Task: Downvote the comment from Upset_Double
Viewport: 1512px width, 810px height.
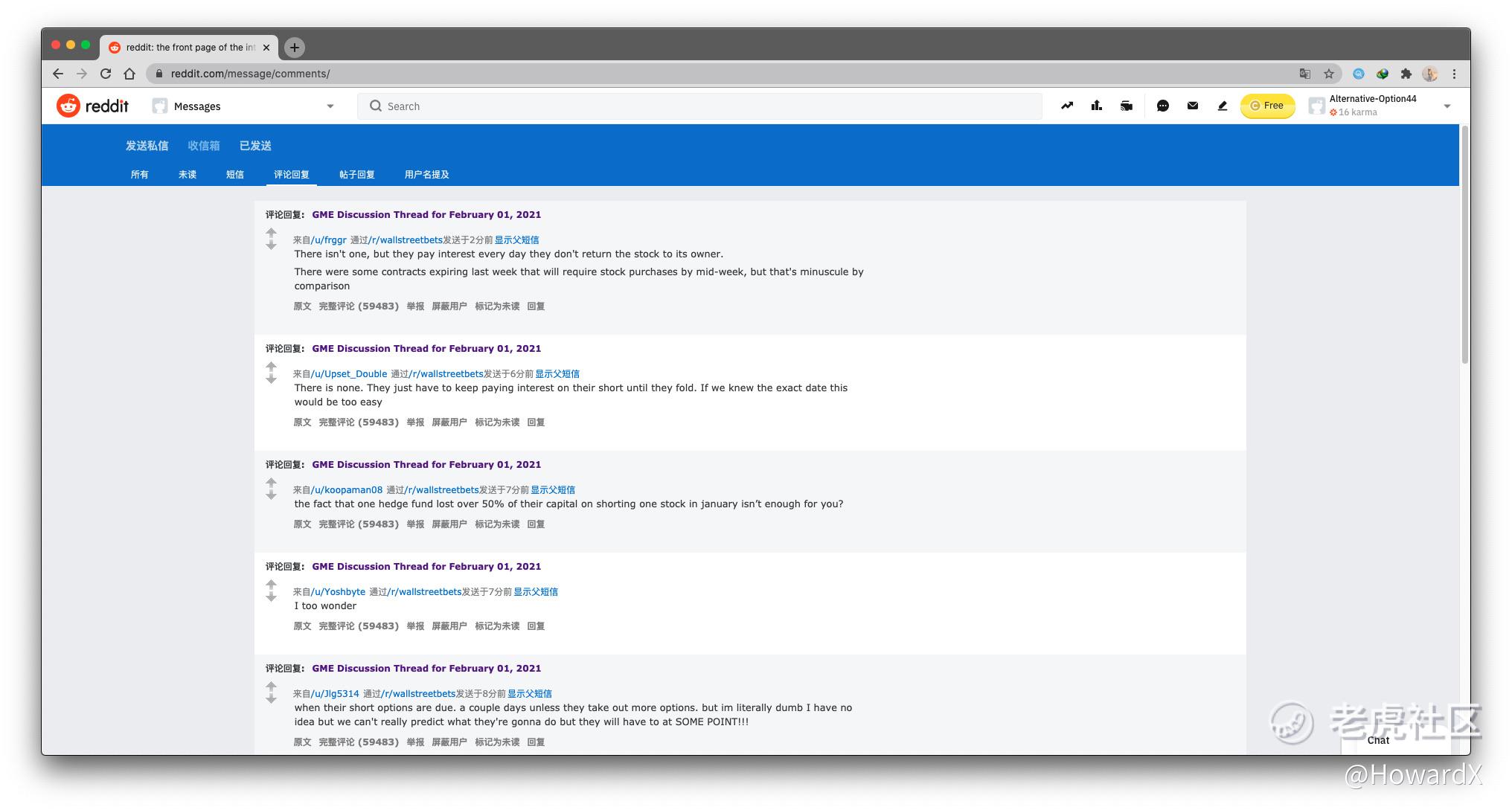Action: coord(271,379)
